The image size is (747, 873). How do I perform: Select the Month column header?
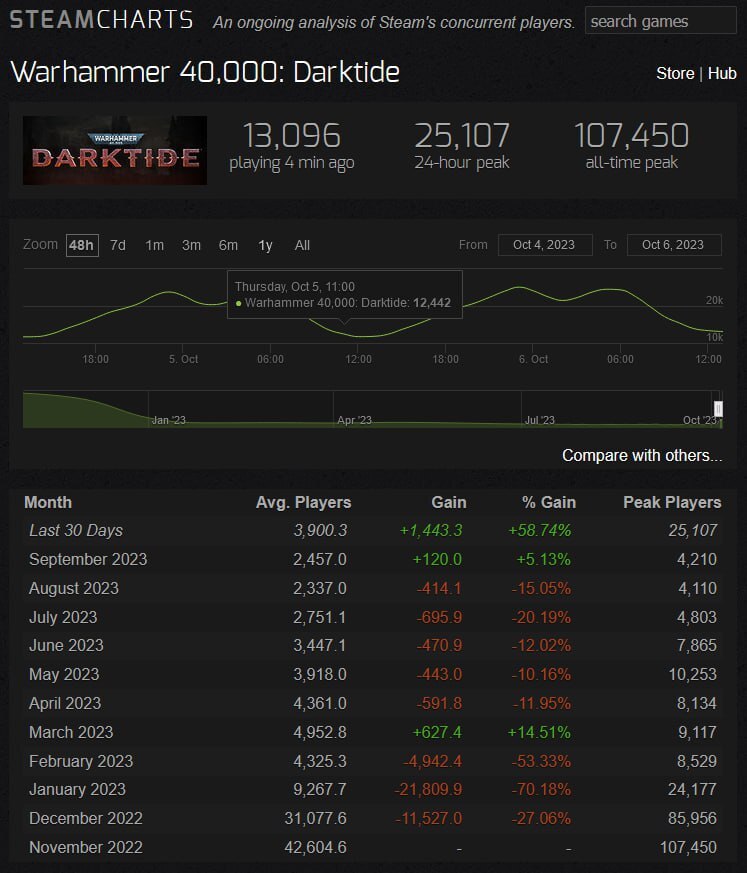point(48,502)
